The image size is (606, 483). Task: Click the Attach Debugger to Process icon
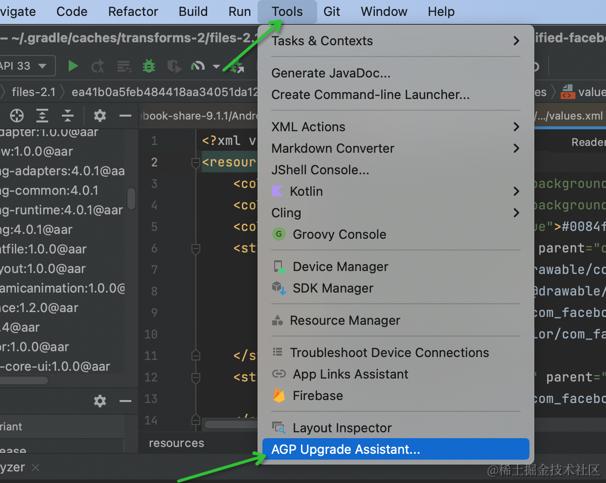237,68
